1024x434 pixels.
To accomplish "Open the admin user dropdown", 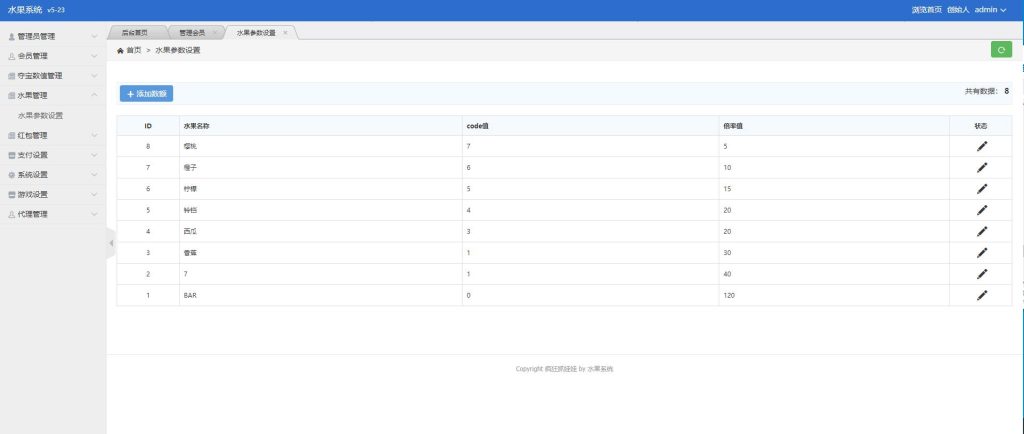I will point(990,10).
